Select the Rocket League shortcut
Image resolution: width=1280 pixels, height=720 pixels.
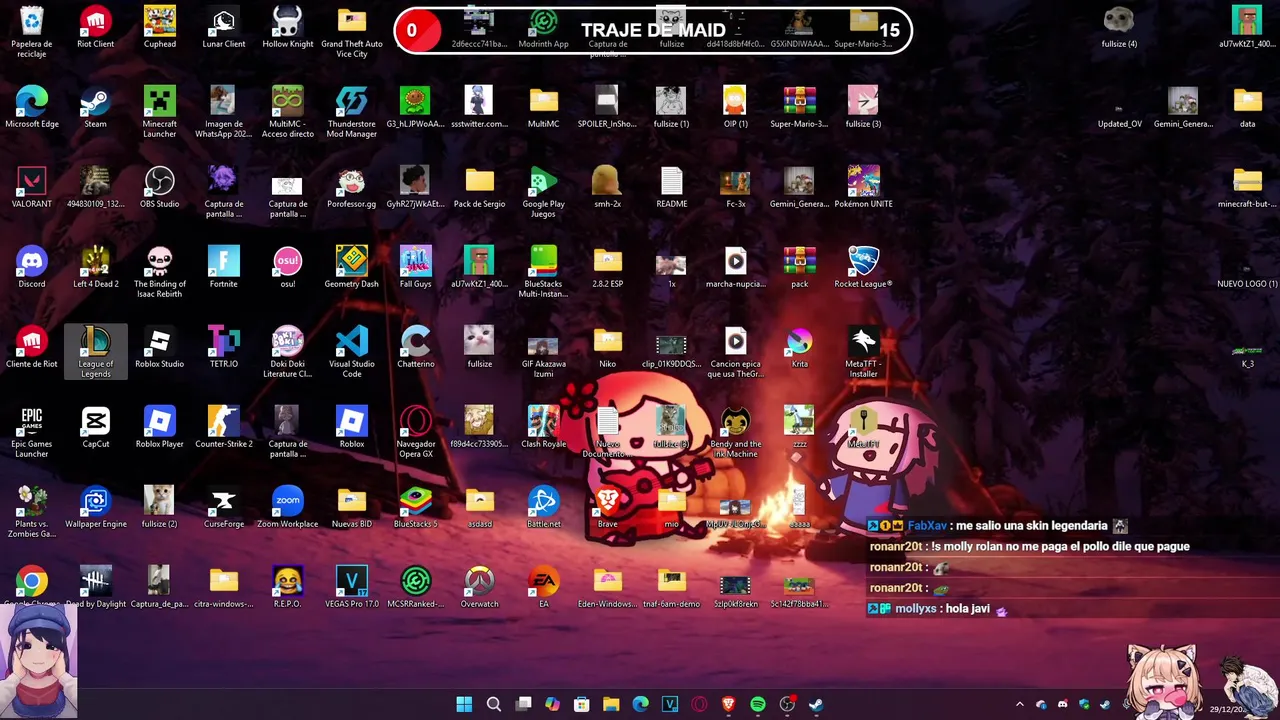pos(864,267)
